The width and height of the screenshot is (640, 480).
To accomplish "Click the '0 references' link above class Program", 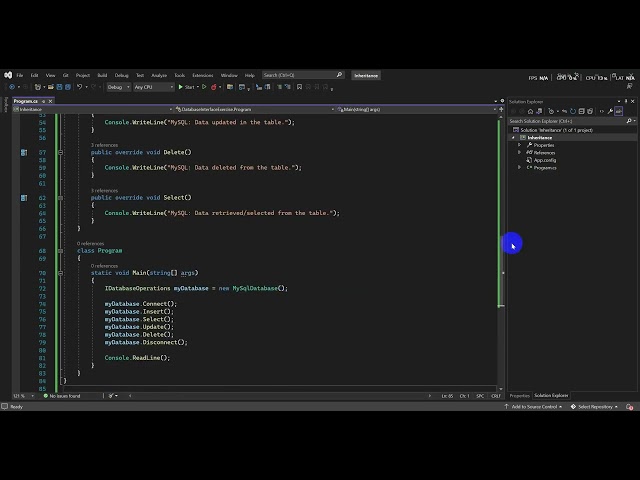I will point(90,243).
